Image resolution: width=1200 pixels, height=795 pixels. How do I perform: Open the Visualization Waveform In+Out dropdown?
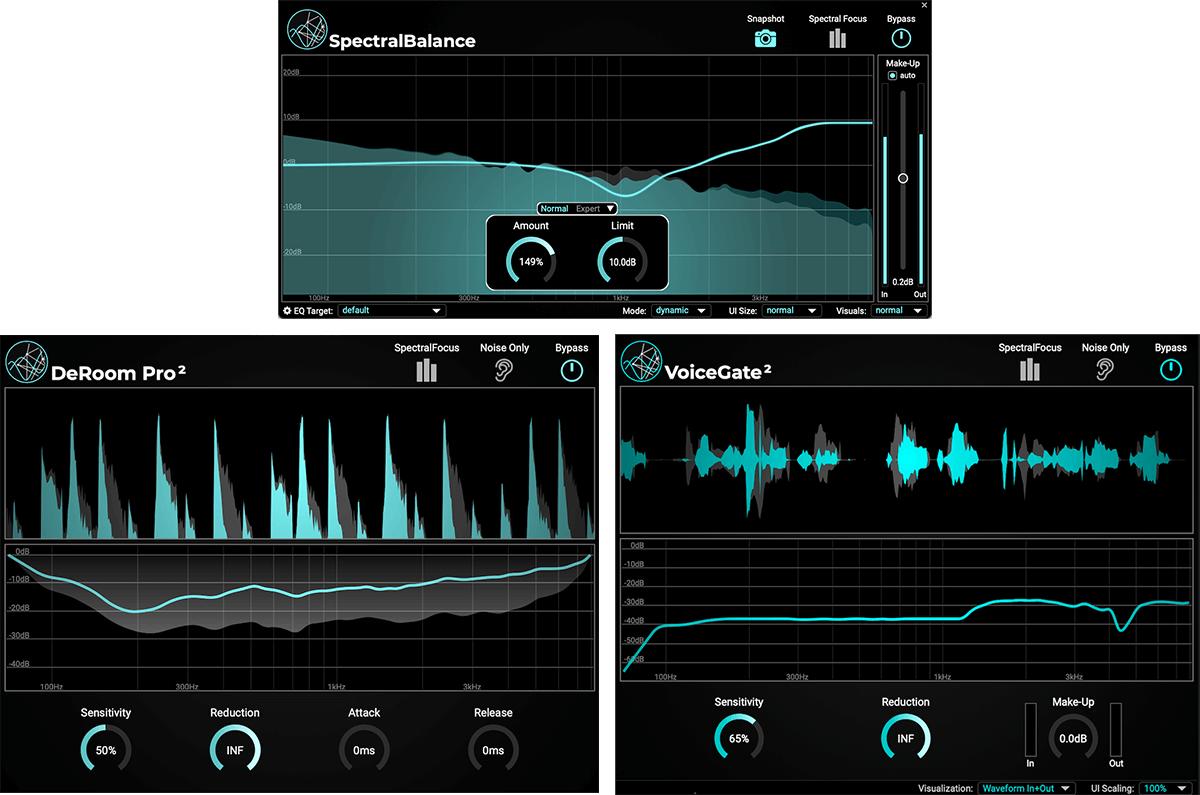1026,788
